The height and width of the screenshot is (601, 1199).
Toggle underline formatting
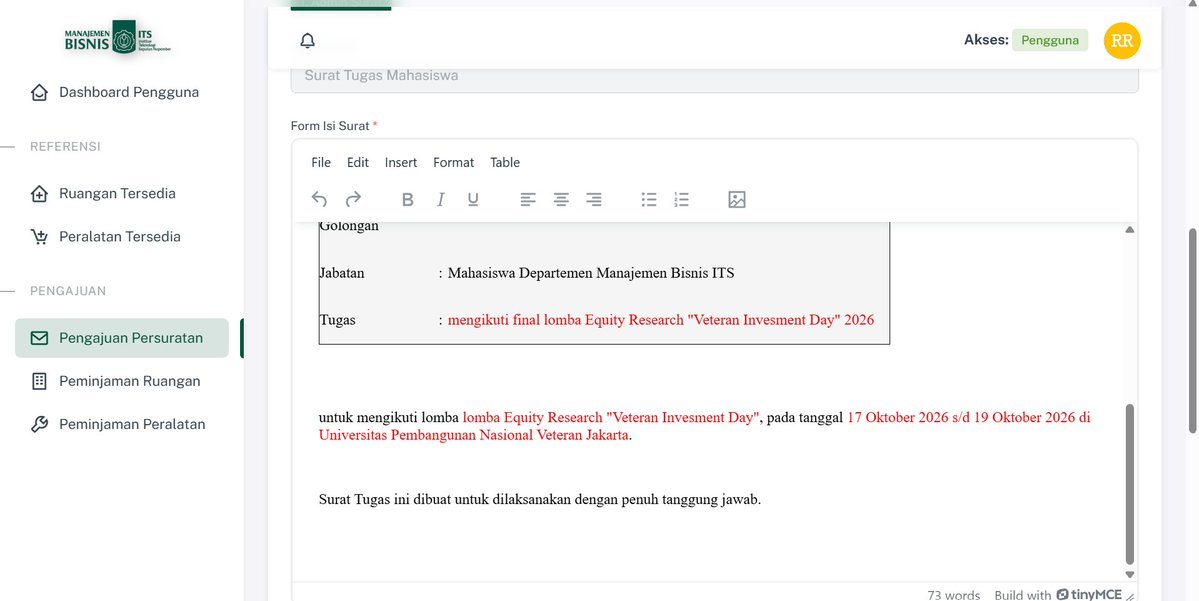pyautogui.click(x=473, y=200)
